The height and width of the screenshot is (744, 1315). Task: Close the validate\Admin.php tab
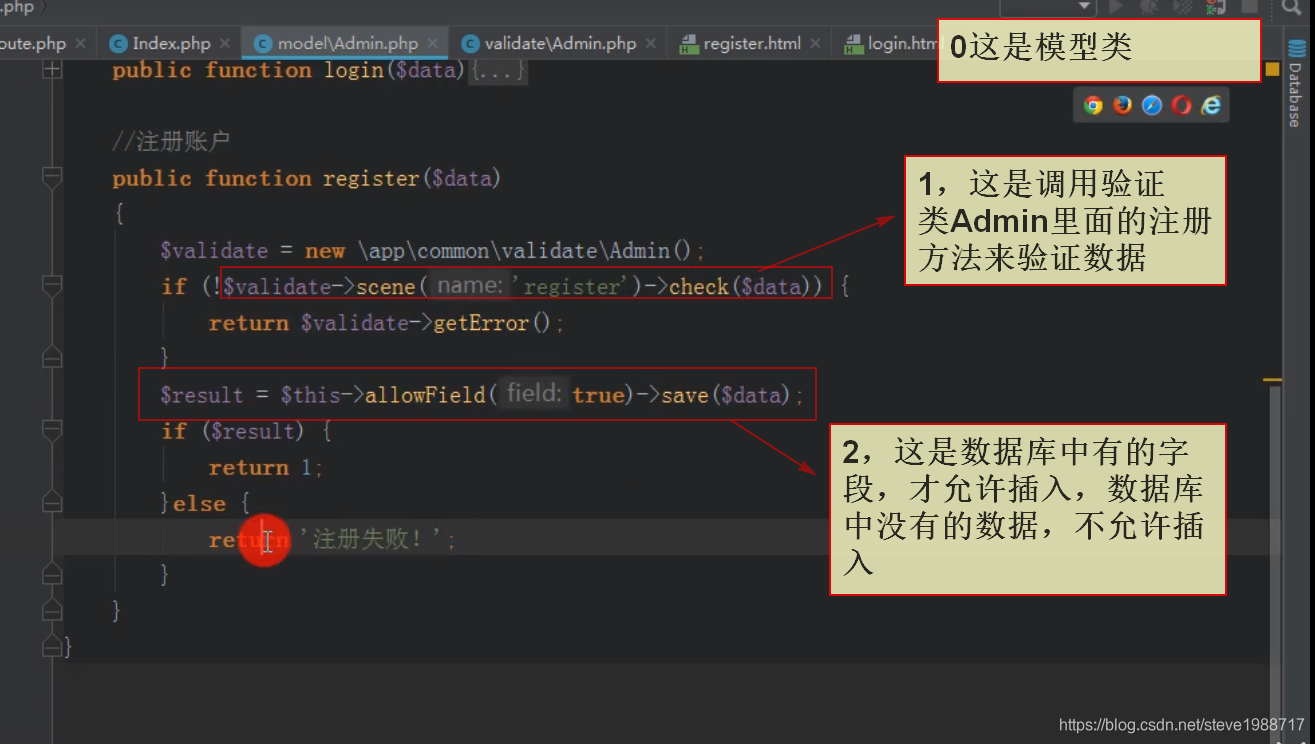651,44
